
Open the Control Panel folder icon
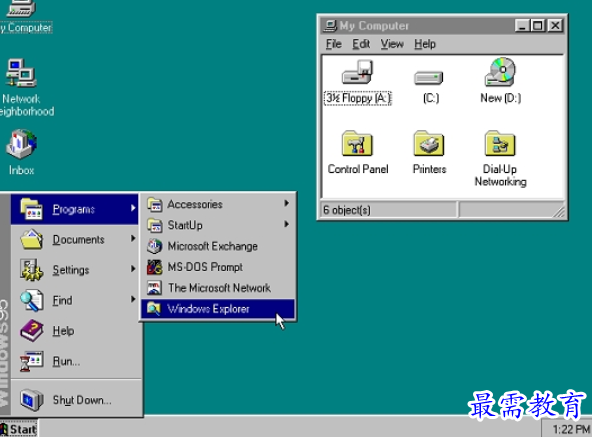point(357,143)
